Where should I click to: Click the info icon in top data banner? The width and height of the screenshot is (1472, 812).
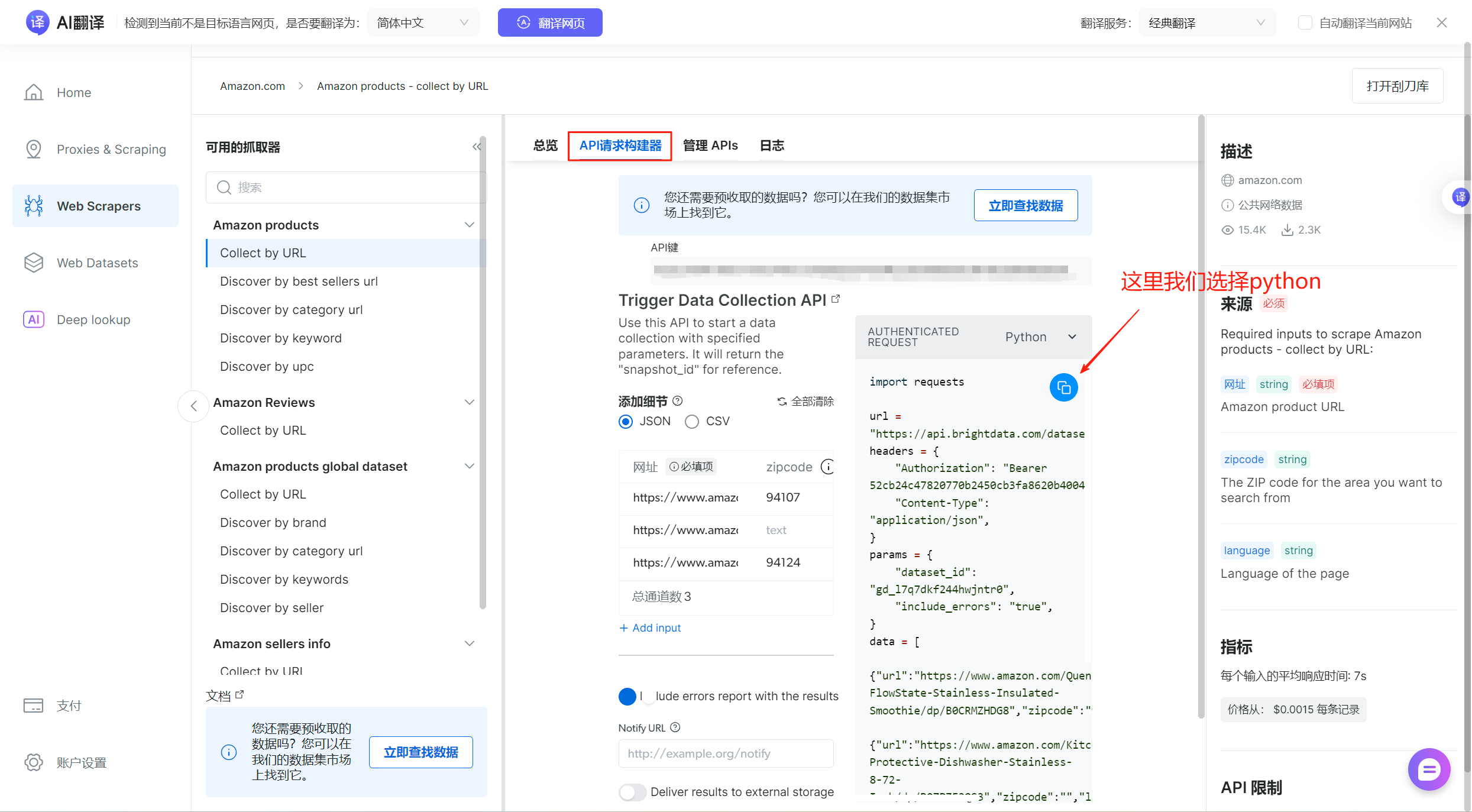point(642,205)
